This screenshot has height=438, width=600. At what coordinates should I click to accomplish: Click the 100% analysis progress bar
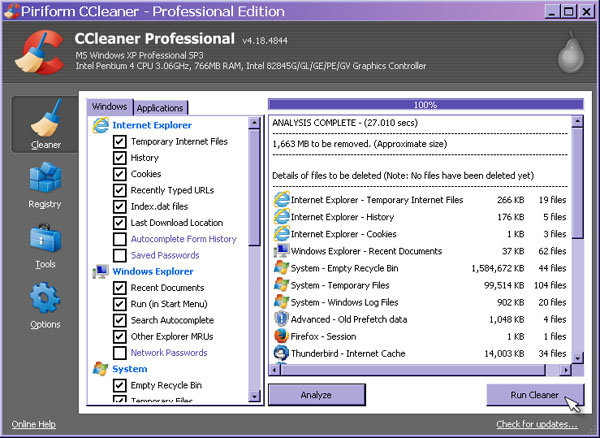click(426, 104)
